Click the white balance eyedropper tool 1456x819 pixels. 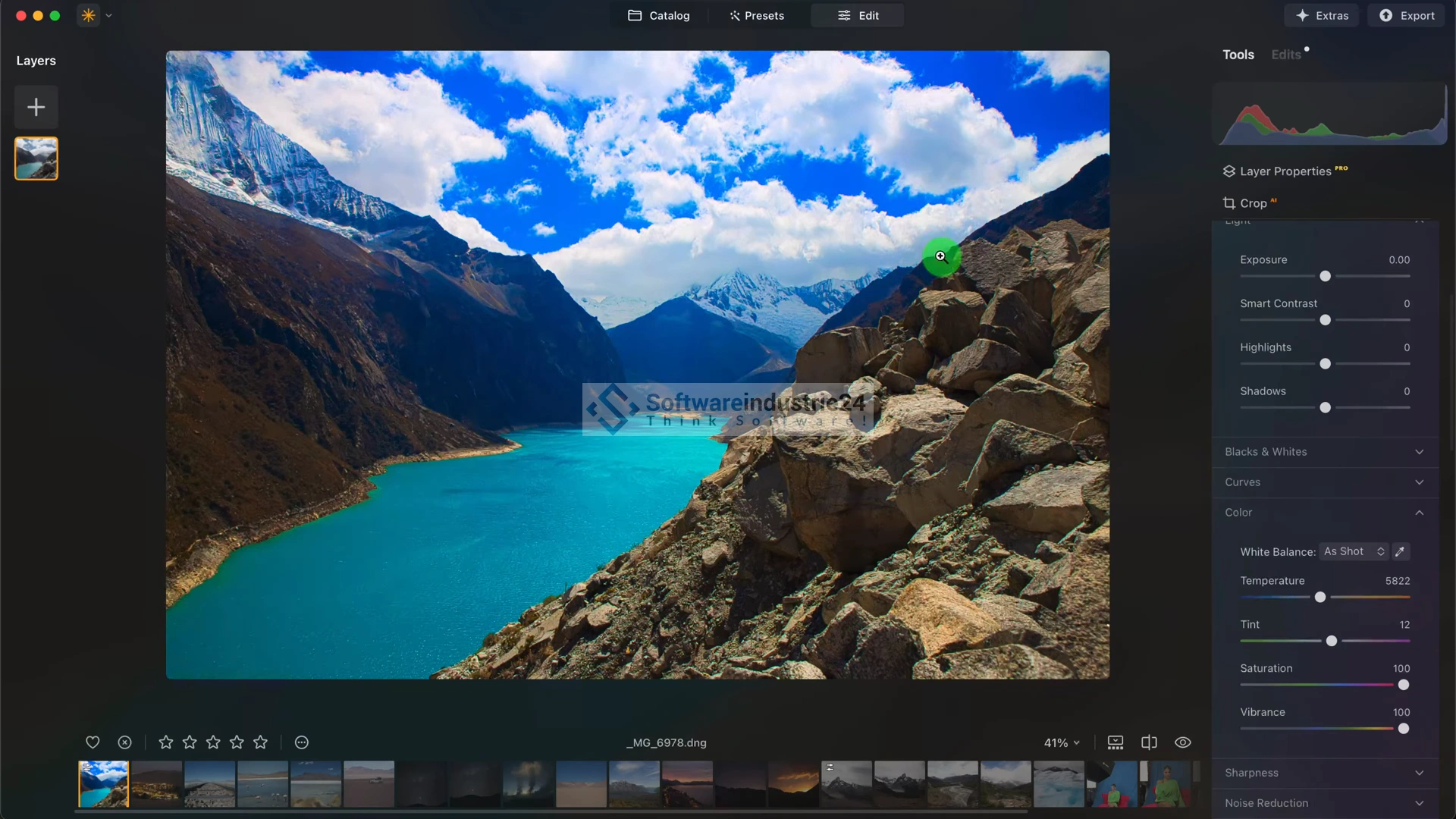pyautogui.click(x=1401, y=551)
